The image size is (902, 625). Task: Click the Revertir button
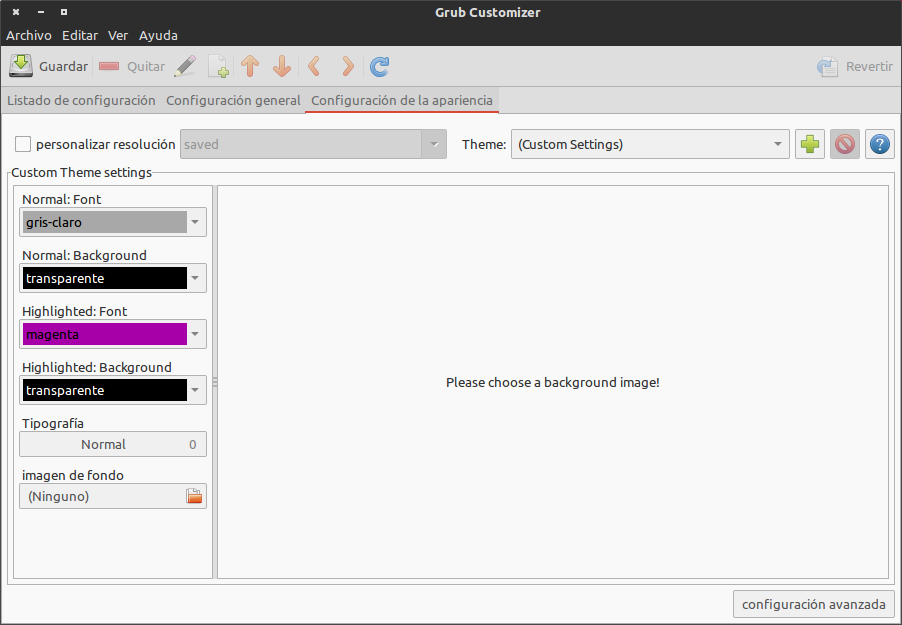(x=855, y=65)
